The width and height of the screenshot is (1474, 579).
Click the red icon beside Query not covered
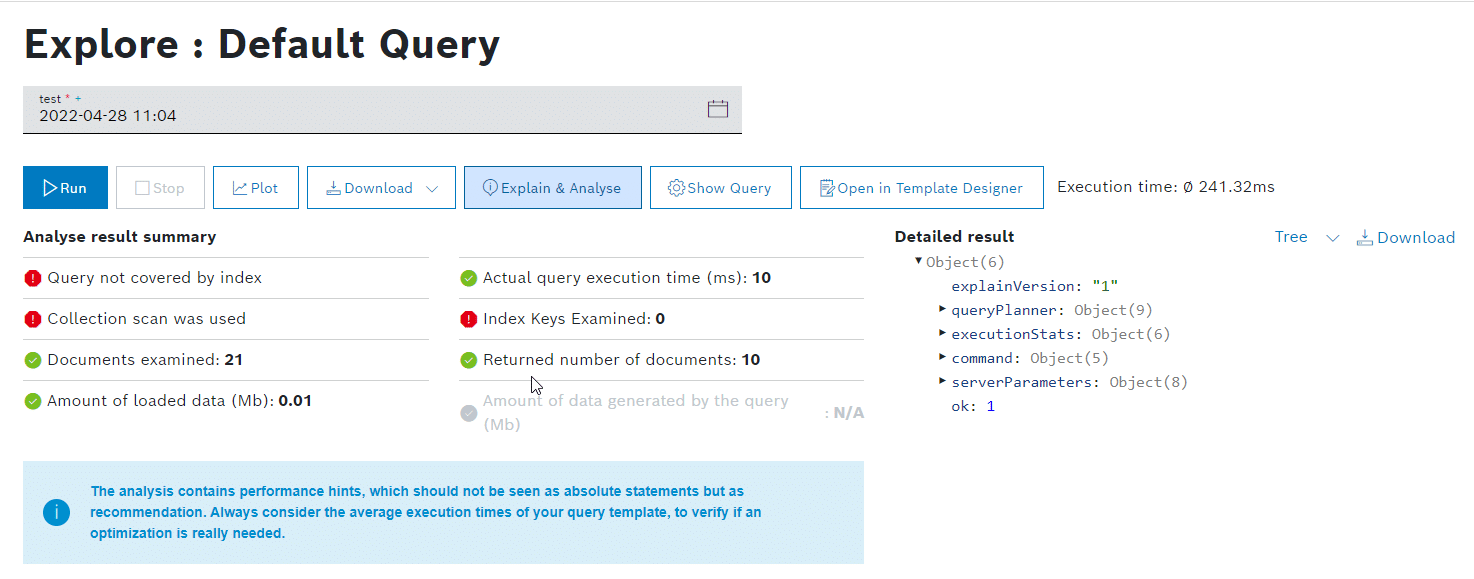pos(33,278)
